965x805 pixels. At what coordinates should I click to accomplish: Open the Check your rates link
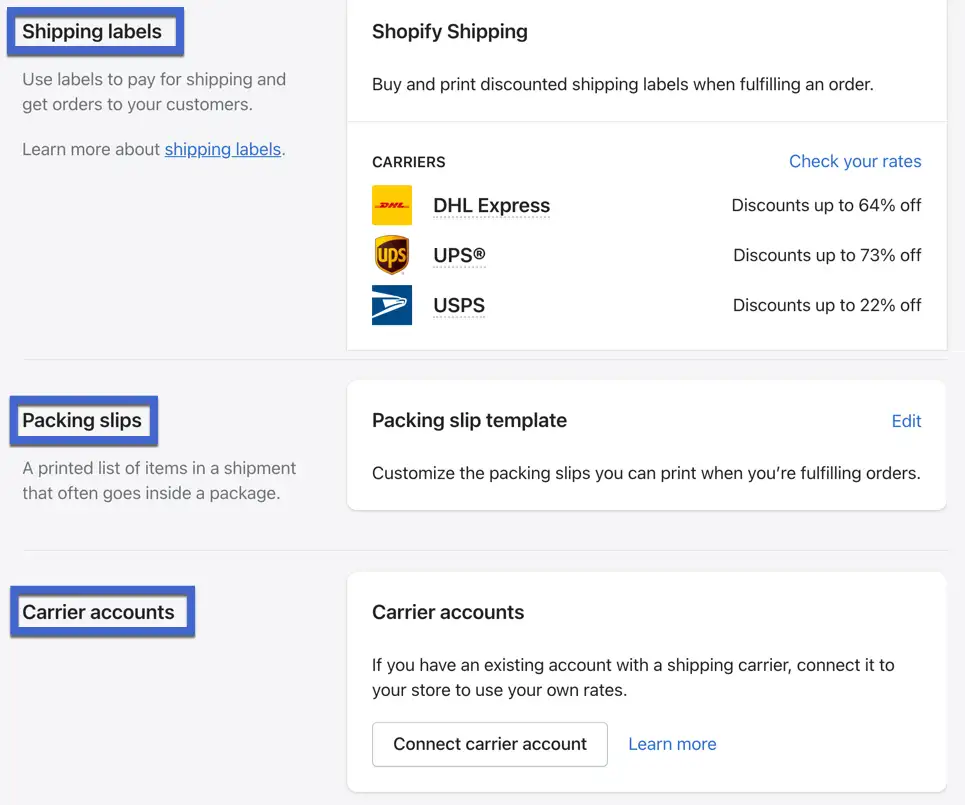tap(855, 161)
